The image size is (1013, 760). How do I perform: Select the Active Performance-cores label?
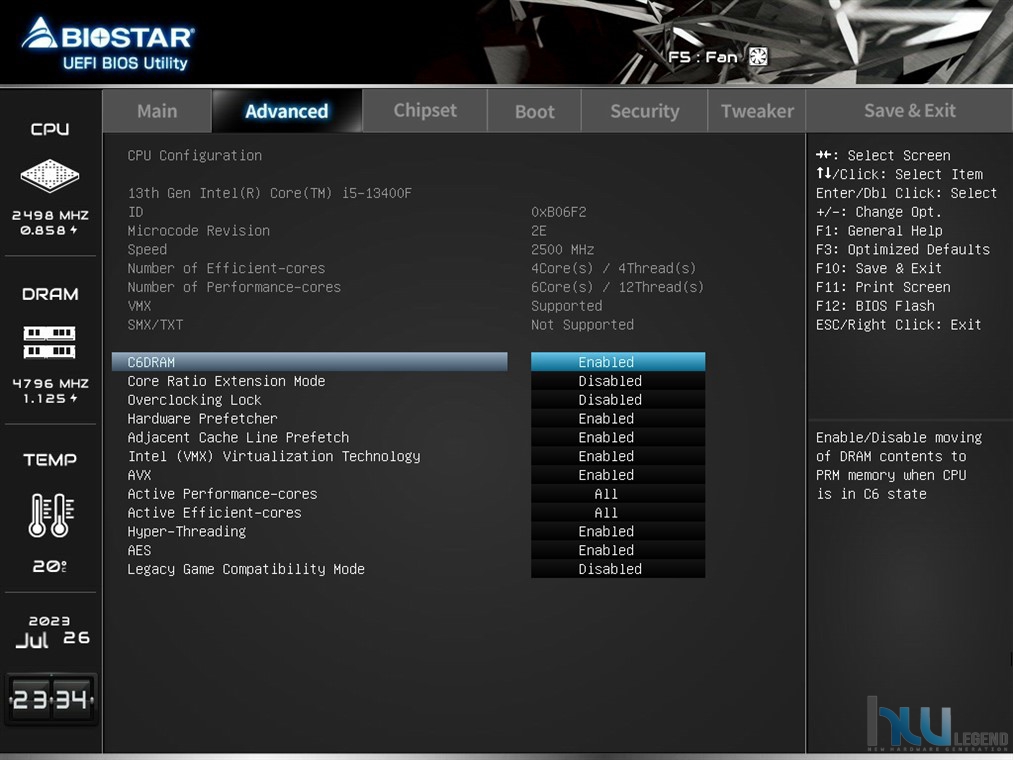pyautogui.click(x=222, y=494)
